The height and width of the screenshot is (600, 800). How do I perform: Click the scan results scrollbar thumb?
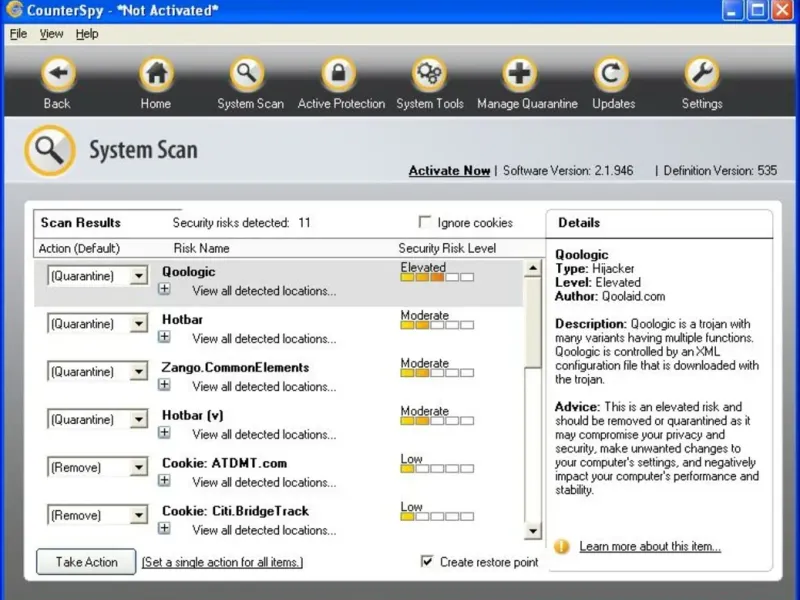(x=533, y=322)
